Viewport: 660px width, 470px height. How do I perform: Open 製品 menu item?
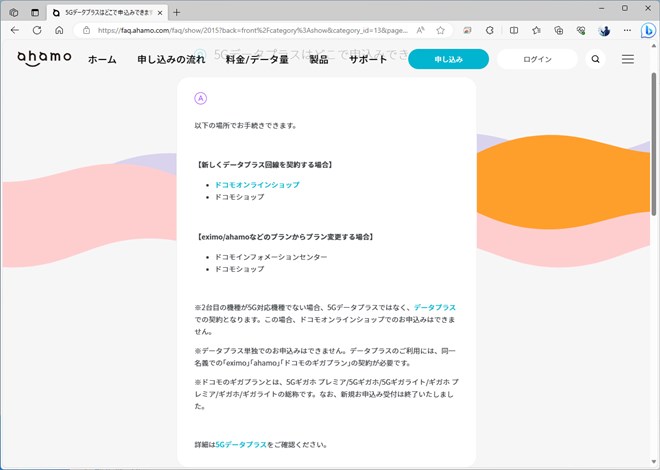[319, 60]
